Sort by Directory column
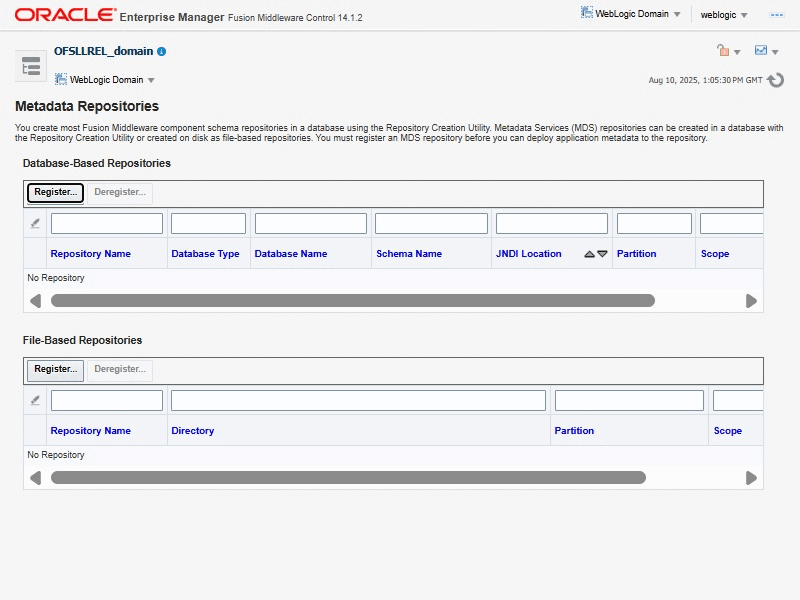 click(192, 431)
